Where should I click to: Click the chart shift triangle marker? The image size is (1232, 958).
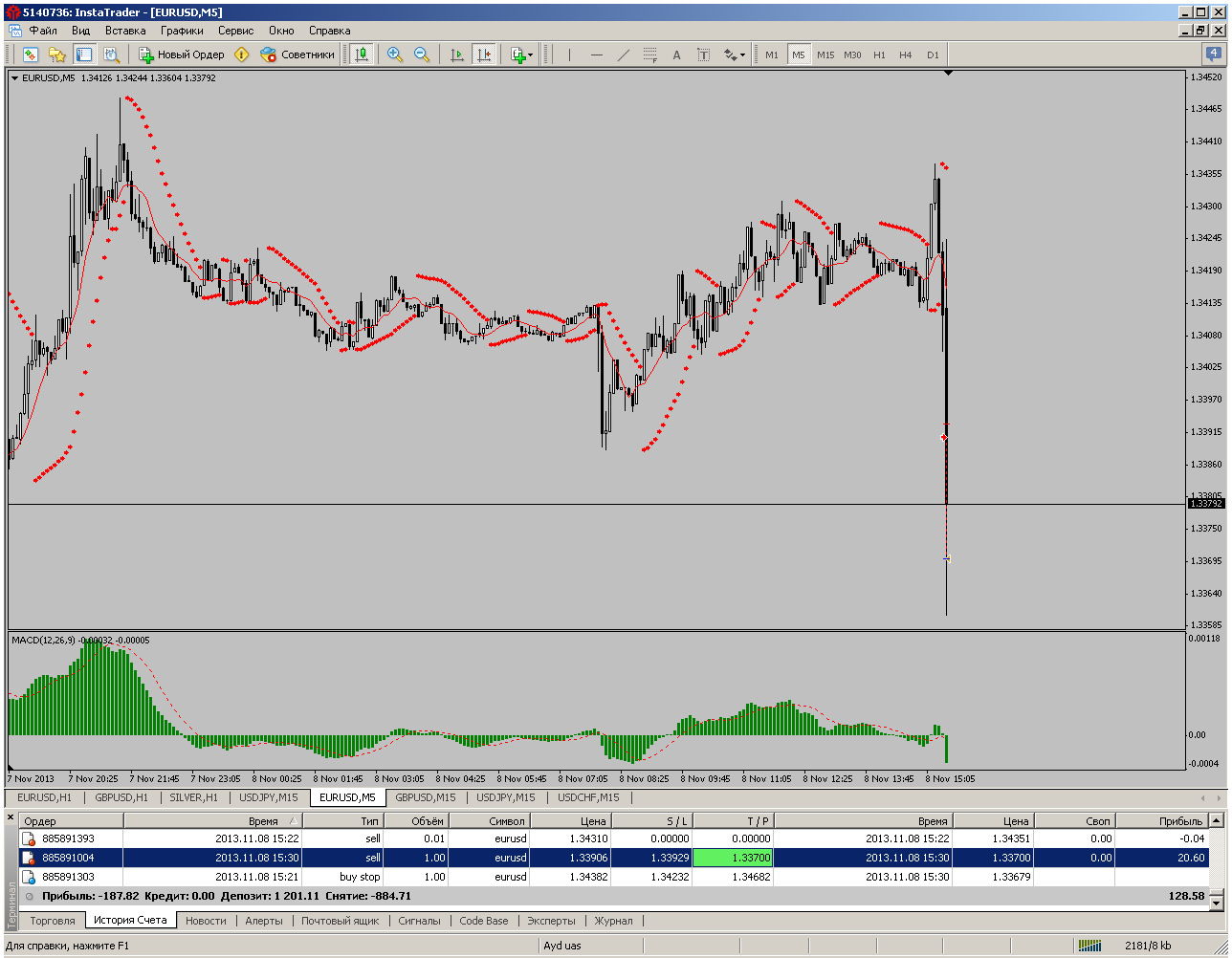tap(947, 74)
